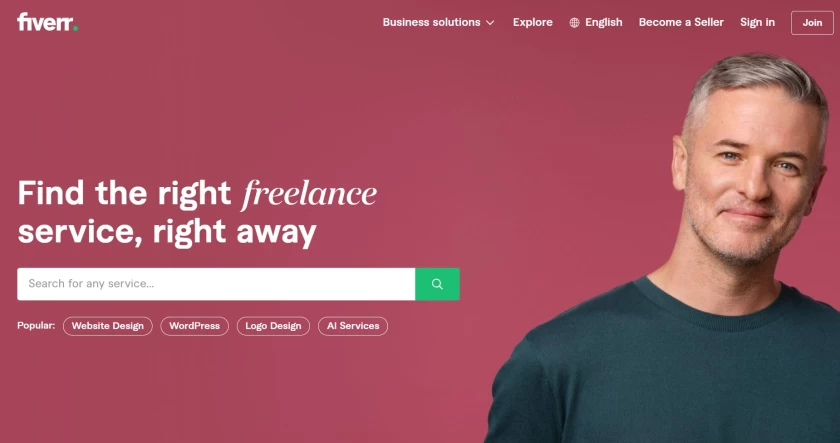Viewport: 840px width, 443px height.
Task: Open the Business solutions menu
Action: point(438,22)
